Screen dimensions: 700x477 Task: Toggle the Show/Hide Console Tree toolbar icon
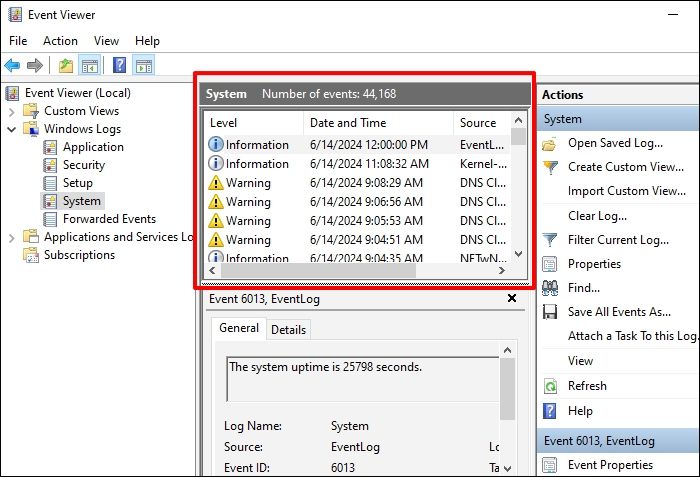point(90,66)
